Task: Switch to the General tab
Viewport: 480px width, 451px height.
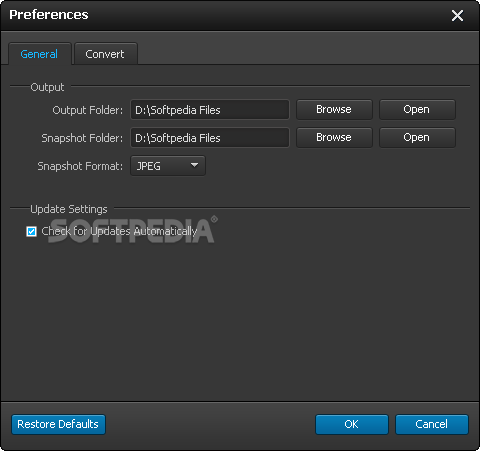Action: pos(40,54)
